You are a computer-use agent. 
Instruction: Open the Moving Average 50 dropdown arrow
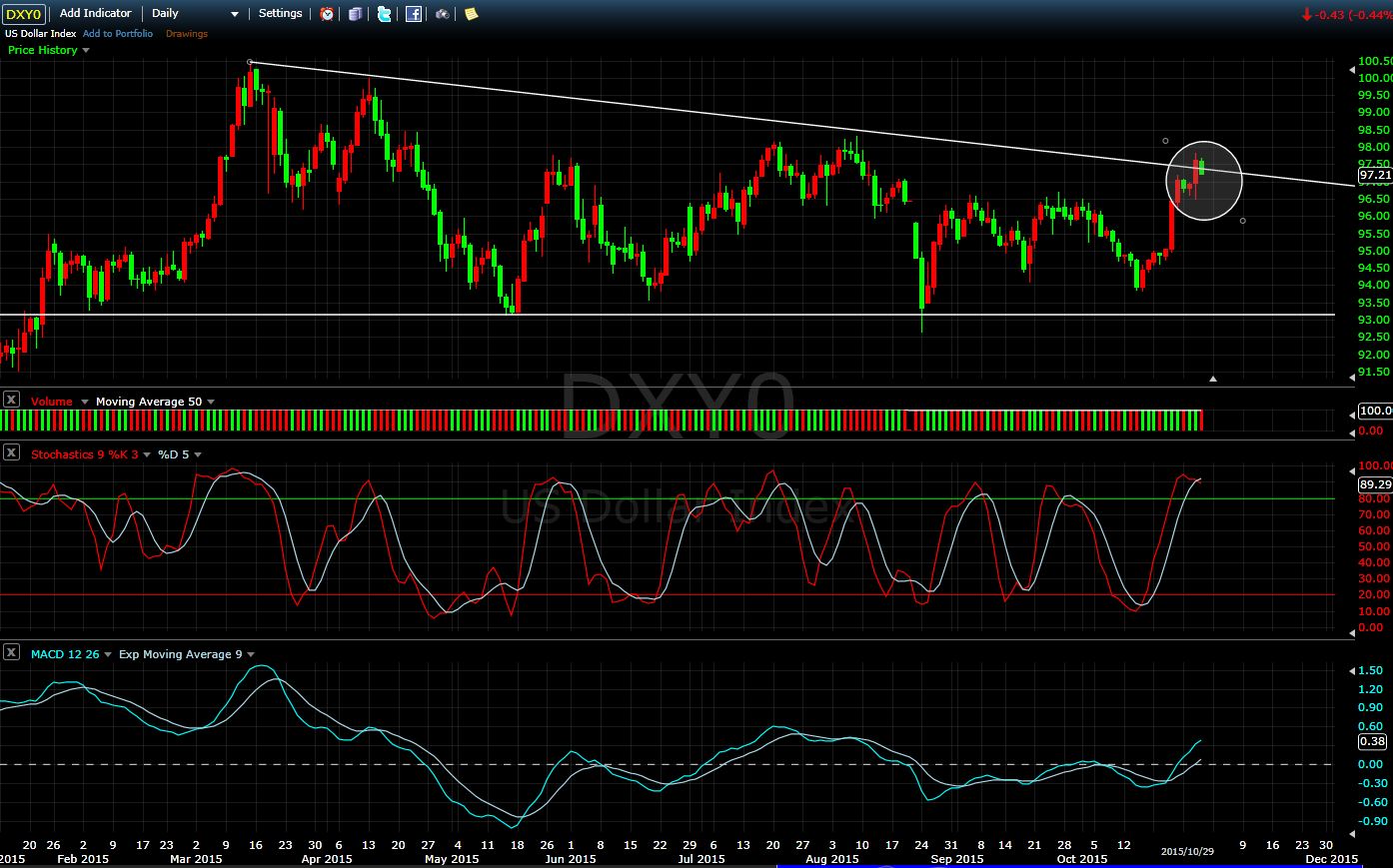click(211, 402)
